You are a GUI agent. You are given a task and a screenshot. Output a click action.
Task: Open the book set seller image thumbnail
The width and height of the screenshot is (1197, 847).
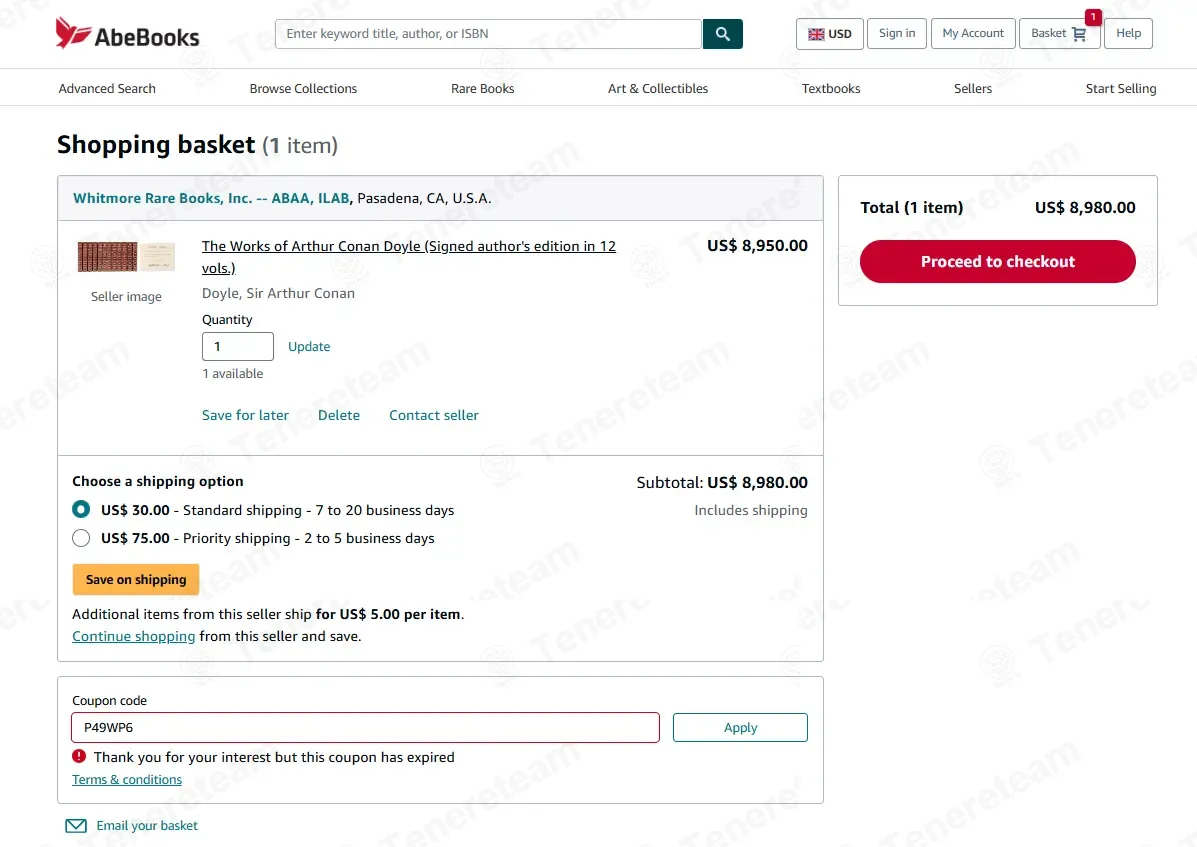pyautogui.click(x=126, y=256)
